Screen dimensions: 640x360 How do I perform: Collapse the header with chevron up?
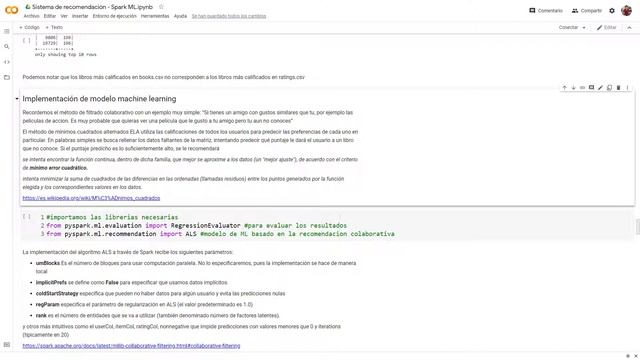click(x=629, y=27)
